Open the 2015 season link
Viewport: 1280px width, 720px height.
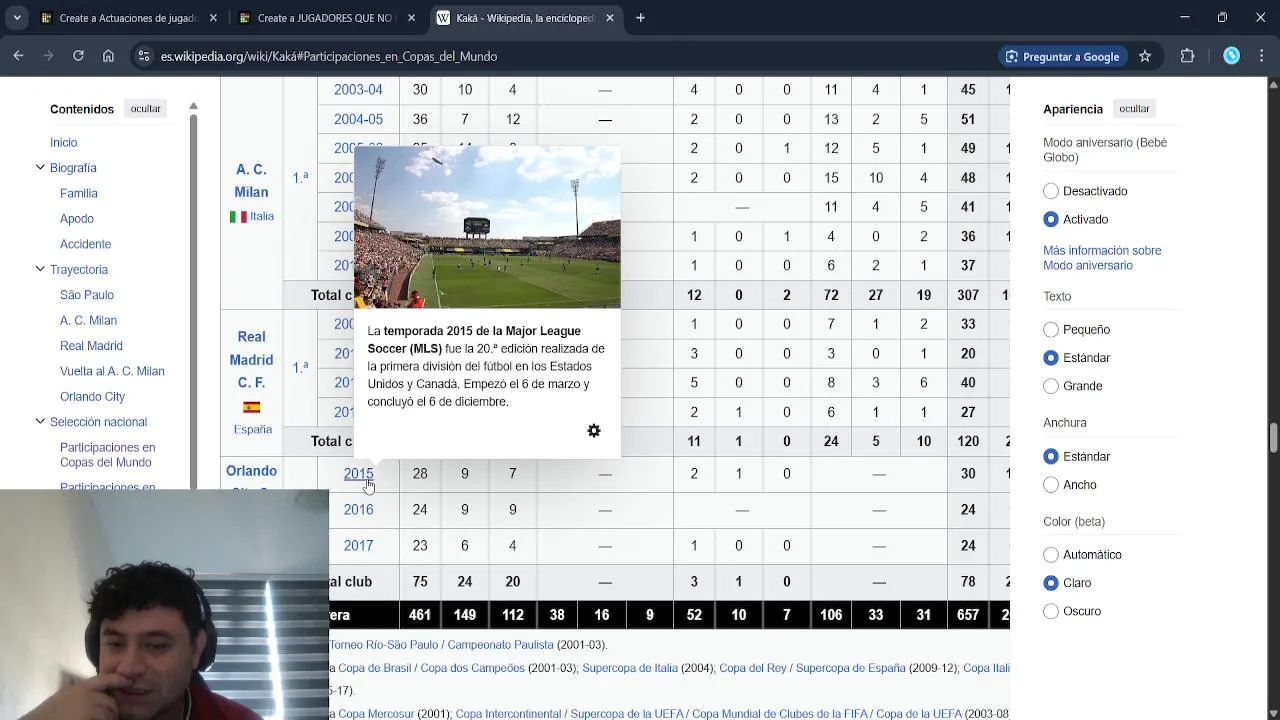click(358, 474)
